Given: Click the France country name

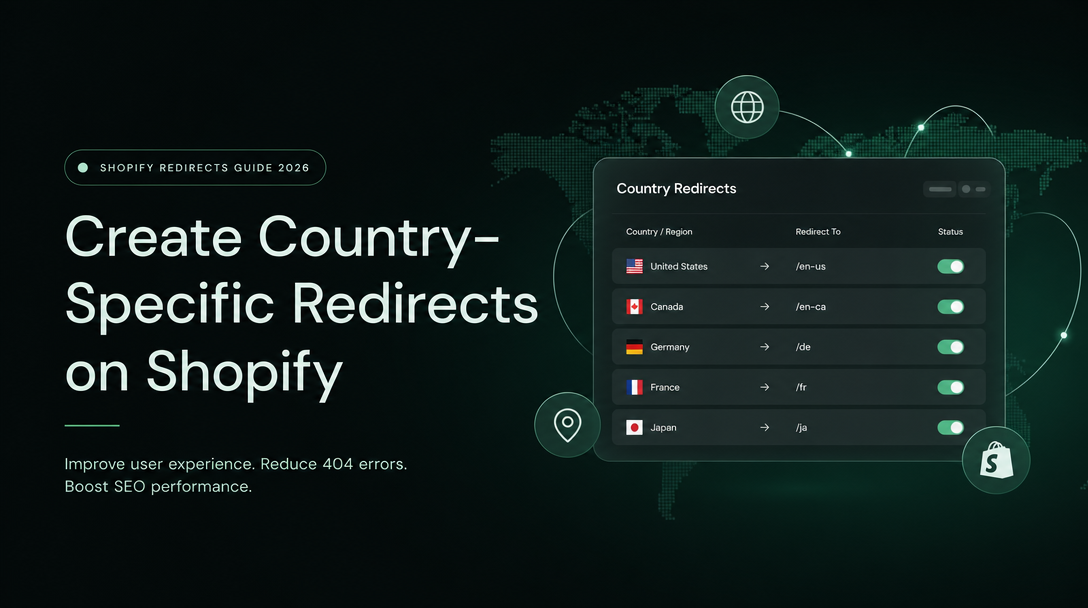Looking at the screenshot, I should (x=664, y=387).
